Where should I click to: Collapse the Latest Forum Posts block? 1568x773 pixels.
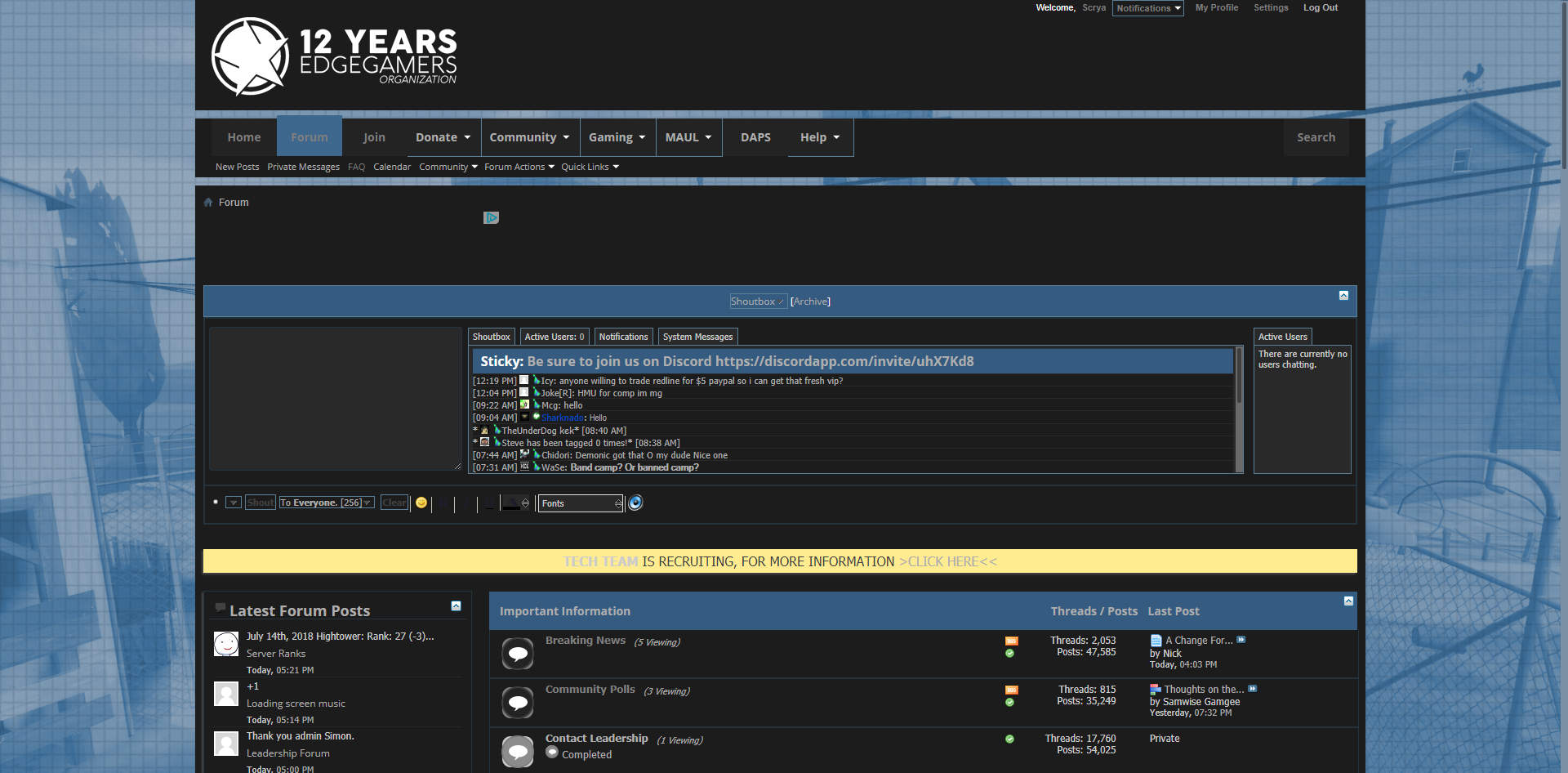456,605
